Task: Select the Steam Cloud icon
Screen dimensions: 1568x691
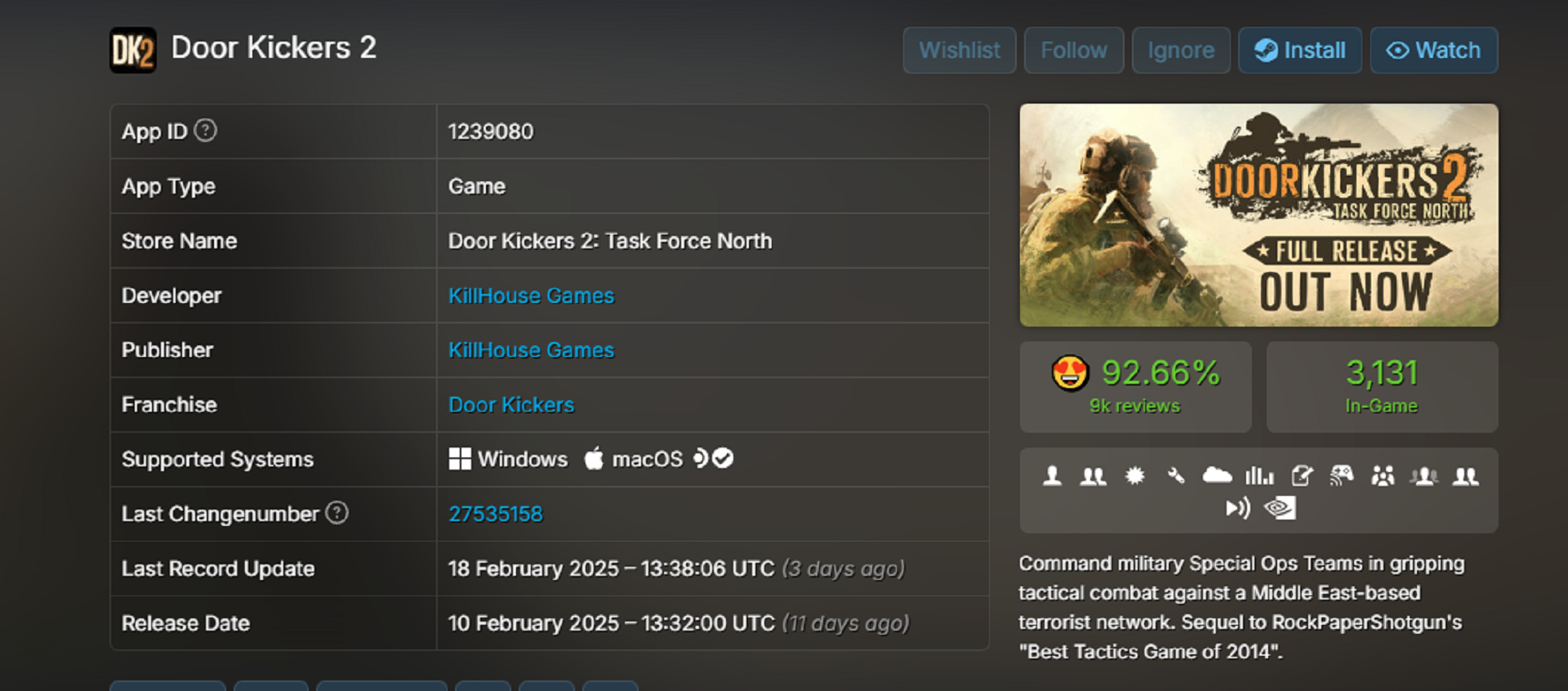Action: coord(1218,475)
